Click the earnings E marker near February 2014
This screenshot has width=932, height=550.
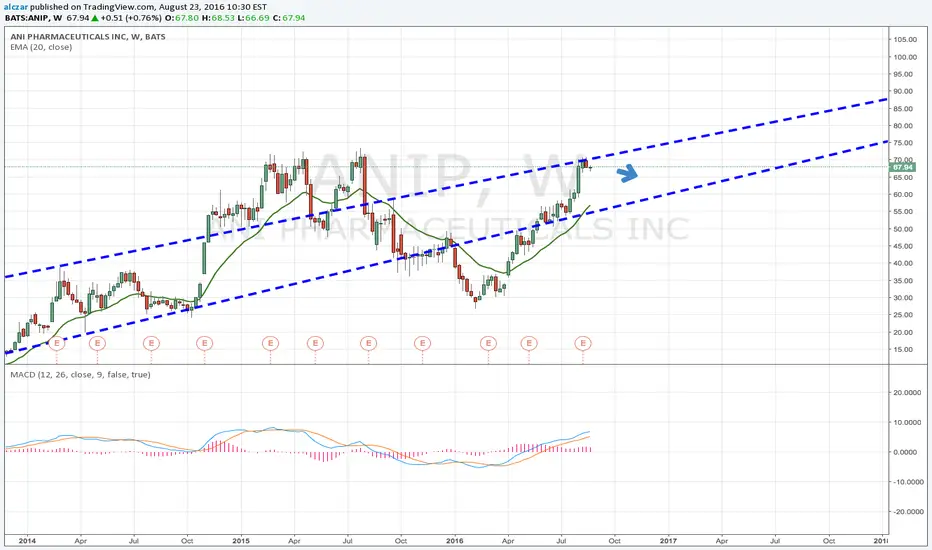tap(56, 343)
